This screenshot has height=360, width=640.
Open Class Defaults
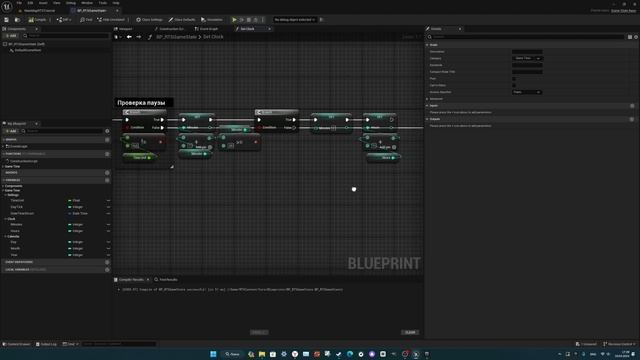[182, 20]
